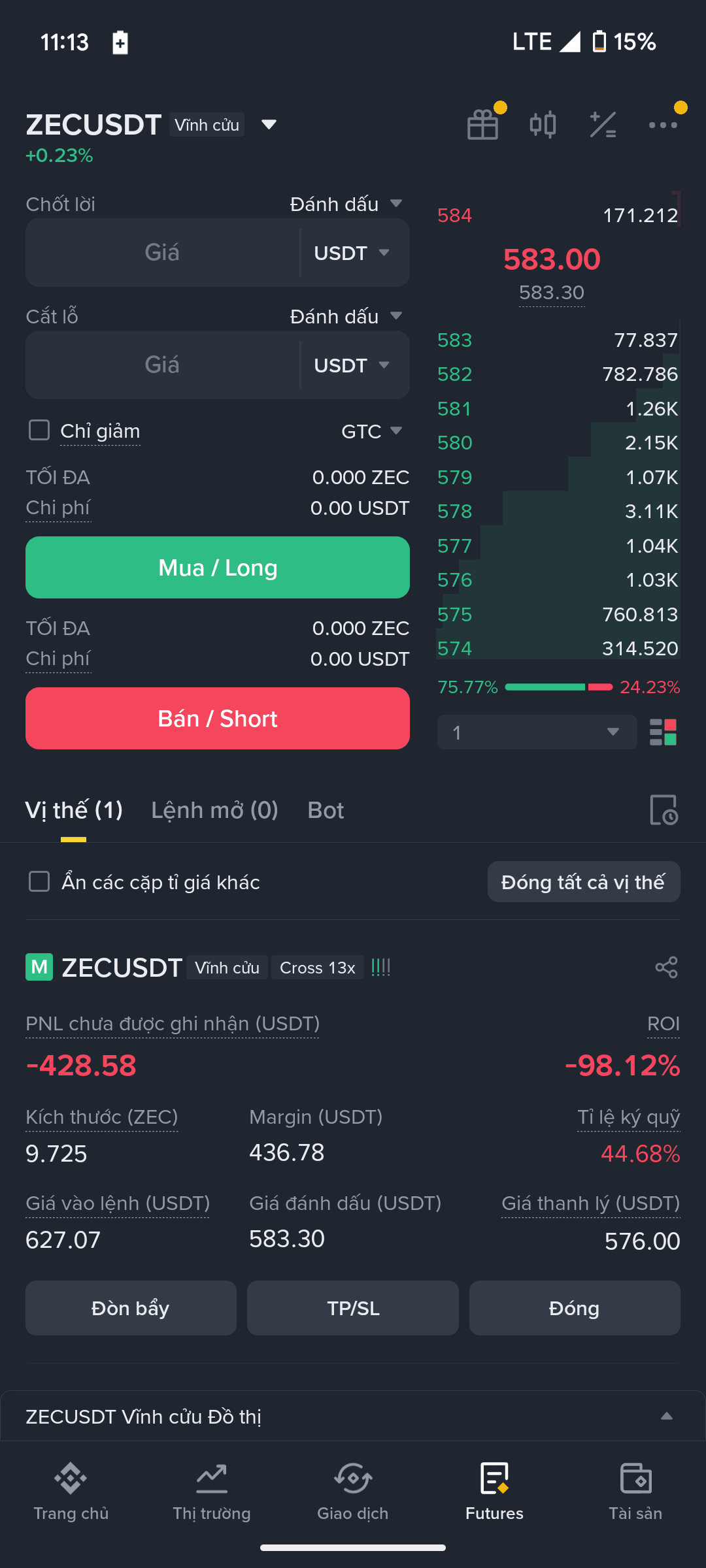Viewport: 706px width, 1568px height.
Task: Expand ZECUSDT Vĩnh cửu Đồ thị panel
Action: point(667,1416)
